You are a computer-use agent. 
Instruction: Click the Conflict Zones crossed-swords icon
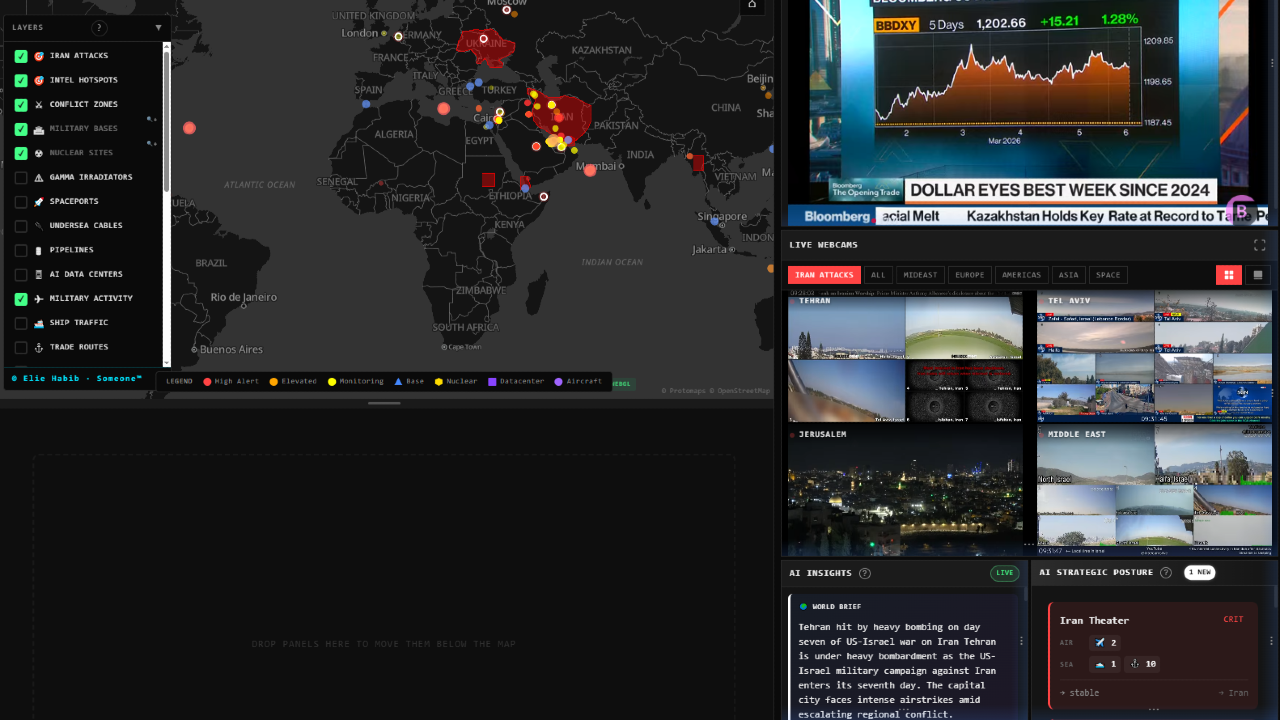[39, 104]
